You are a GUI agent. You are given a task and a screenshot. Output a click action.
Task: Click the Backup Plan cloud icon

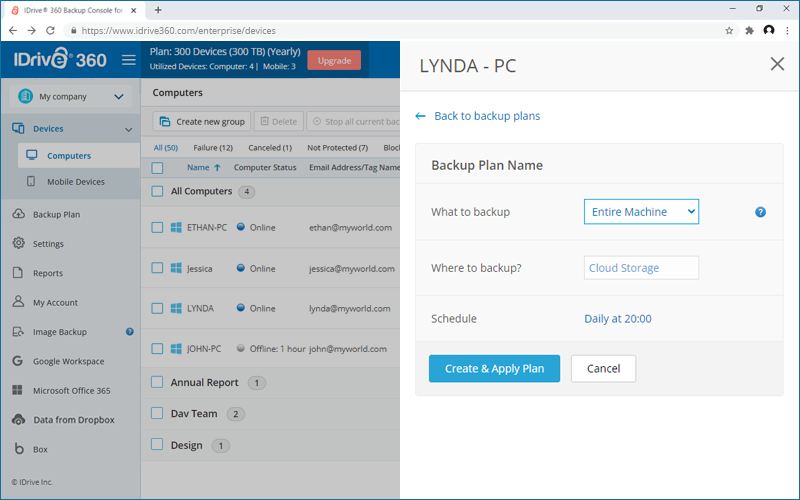[x=18, y=214]
